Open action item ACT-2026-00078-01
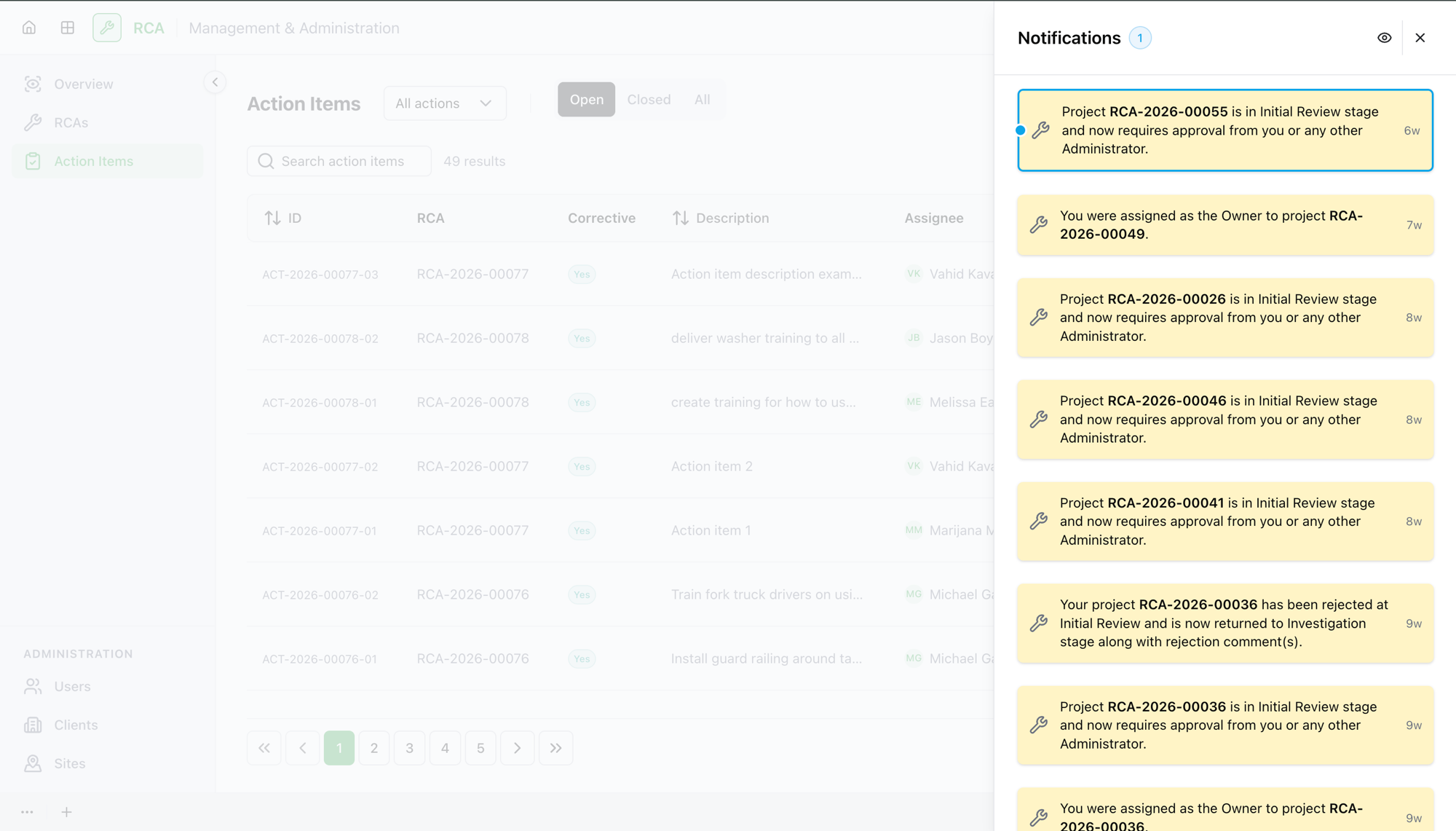Viewport: 1456px width, 831px height. (320, 403)
